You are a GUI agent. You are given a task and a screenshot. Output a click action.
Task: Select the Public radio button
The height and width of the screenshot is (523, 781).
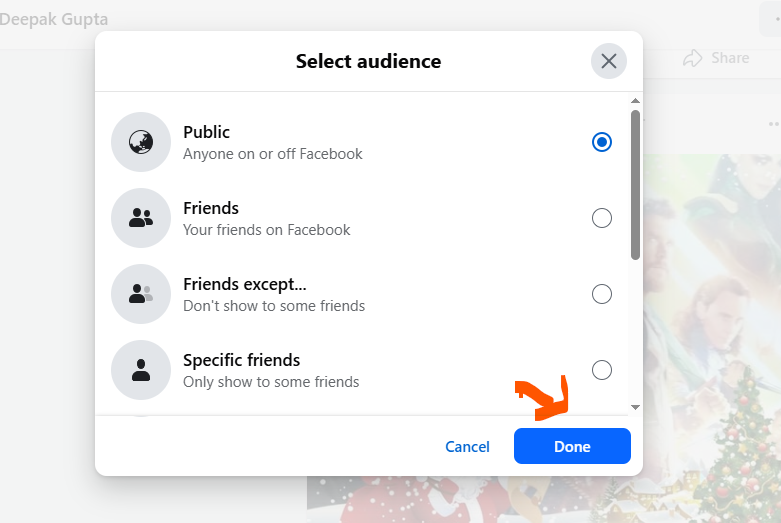(x=601, y=142)
